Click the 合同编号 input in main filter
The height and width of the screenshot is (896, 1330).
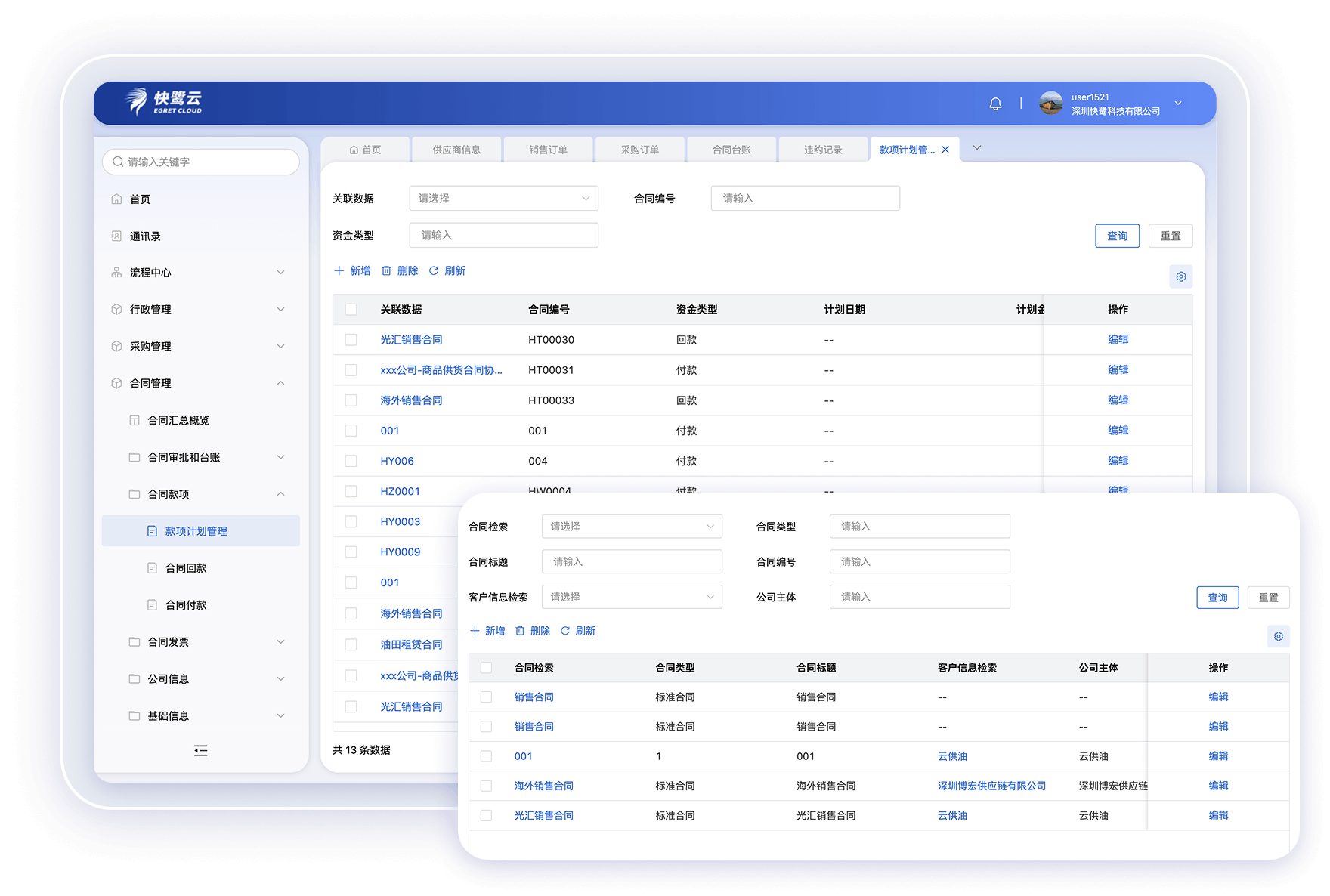[805, 199]
